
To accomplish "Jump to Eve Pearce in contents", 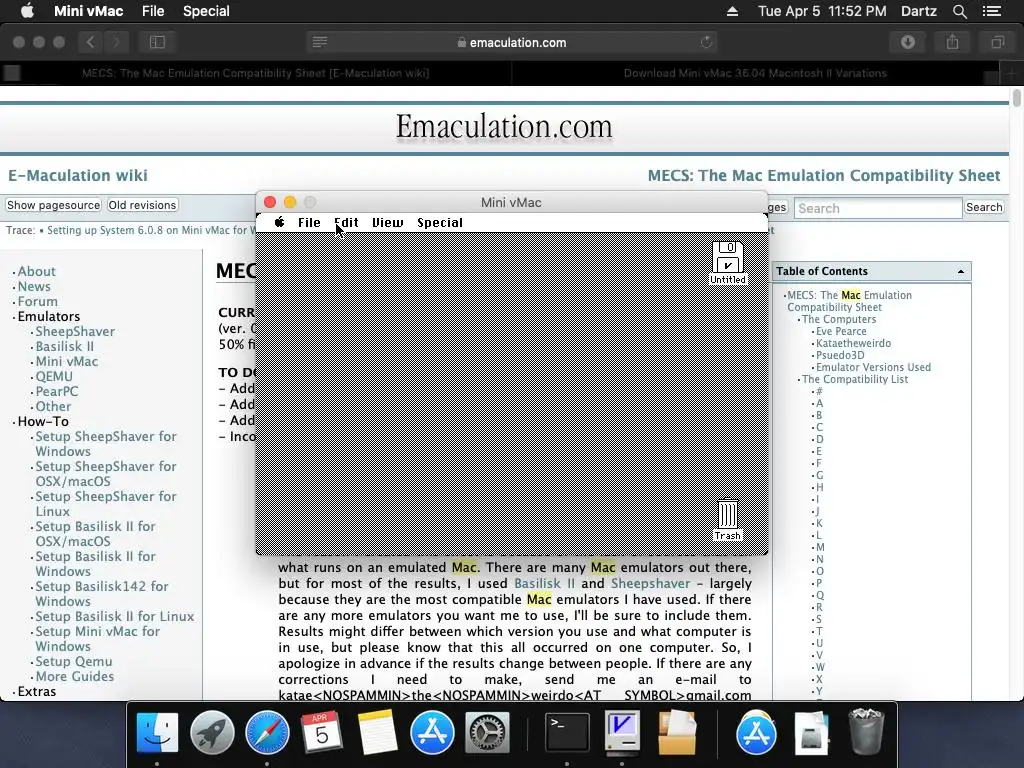I will tap(841, 331).
